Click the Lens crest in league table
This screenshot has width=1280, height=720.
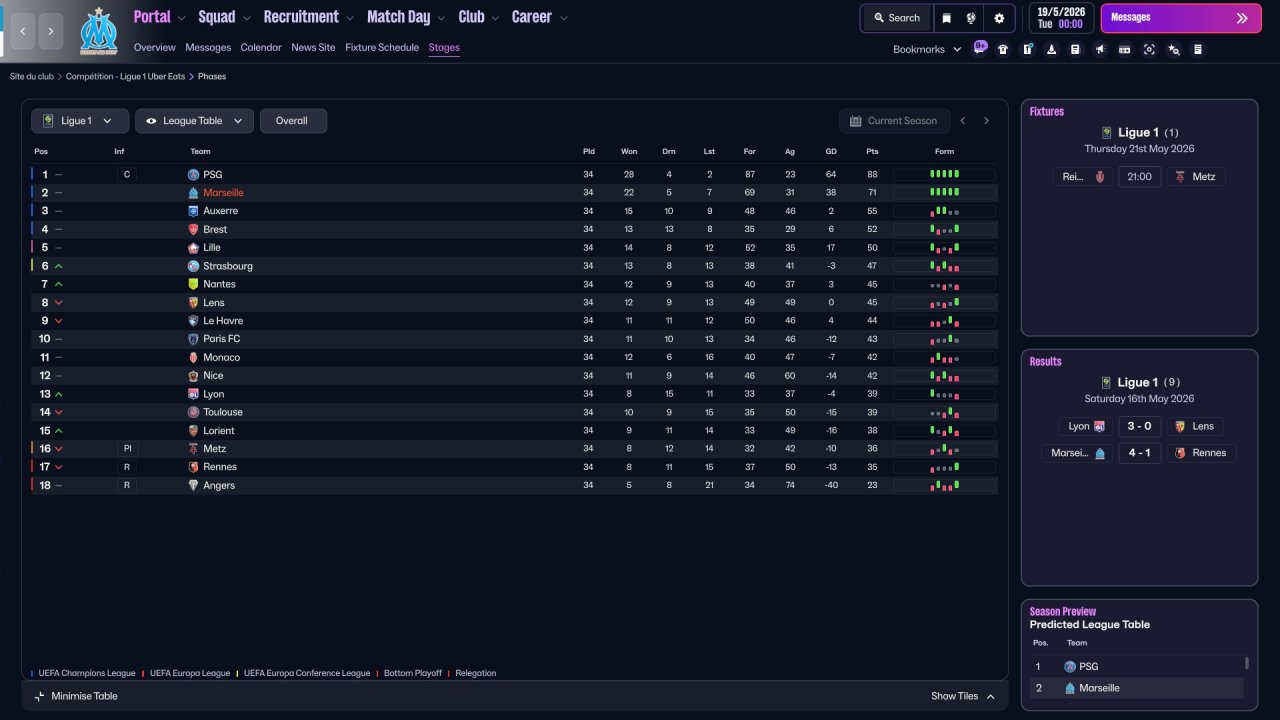point(193,303)
